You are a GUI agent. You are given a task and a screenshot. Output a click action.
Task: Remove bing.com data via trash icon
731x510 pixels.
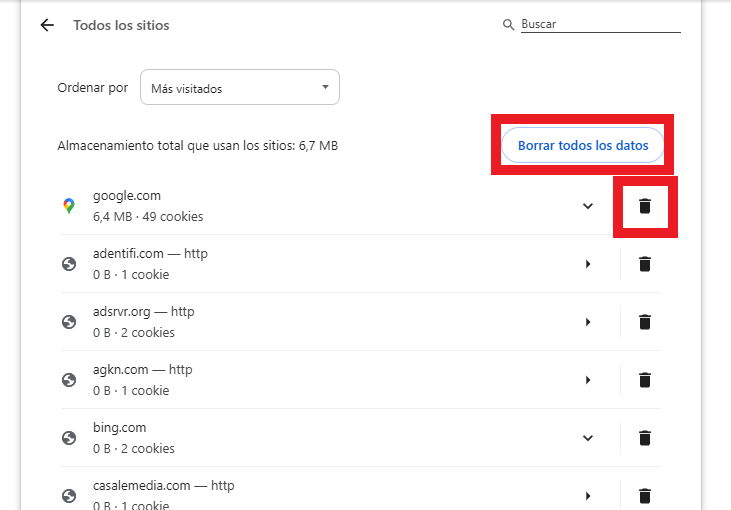645,438
